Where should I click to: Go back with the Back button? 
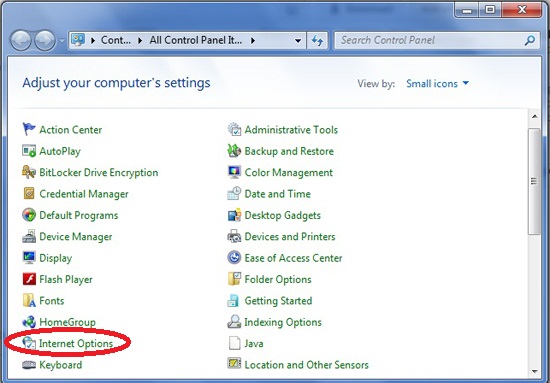coord(21,40)
